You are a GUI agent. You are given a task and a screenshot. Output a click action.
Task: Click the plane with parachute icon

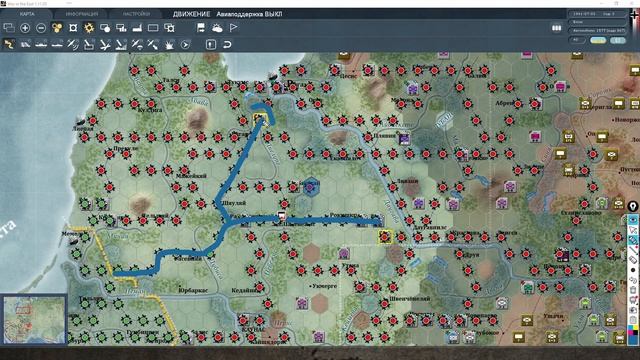point(137,44)
